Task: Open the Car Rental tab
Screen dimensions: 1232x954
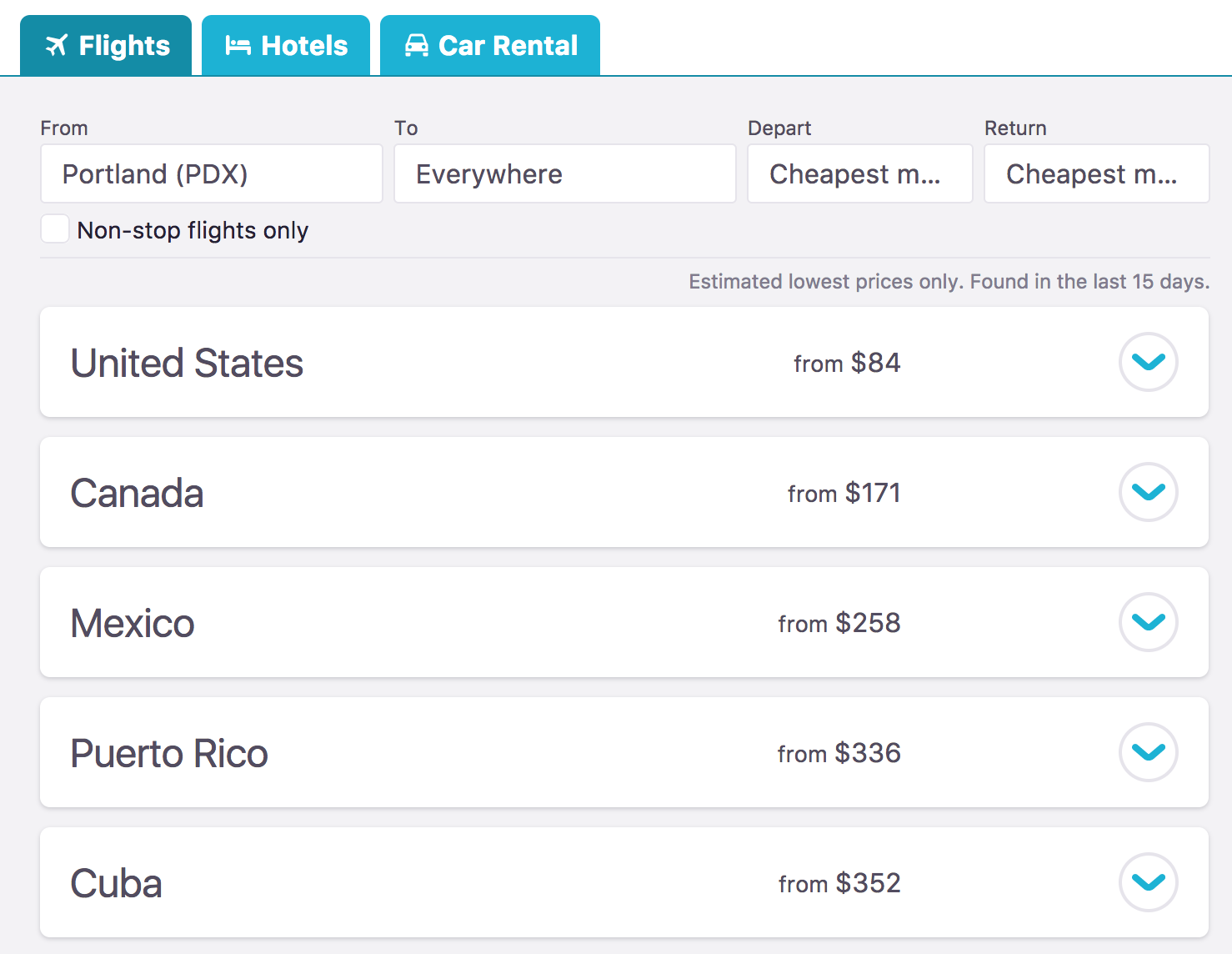Action: (490, 46)
